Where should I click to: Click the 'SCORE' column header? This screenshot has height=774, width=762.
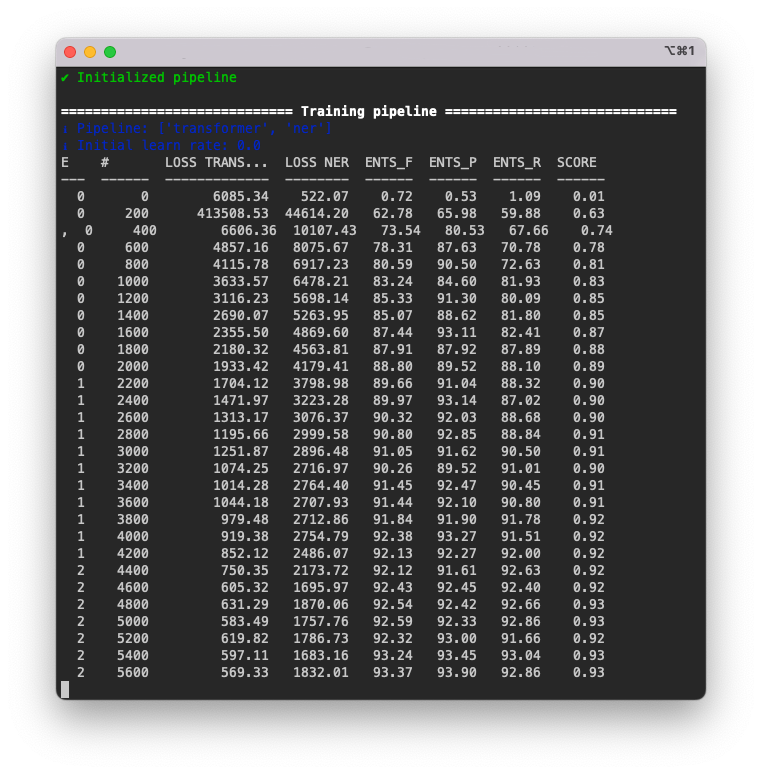click(x=576, y=162)
